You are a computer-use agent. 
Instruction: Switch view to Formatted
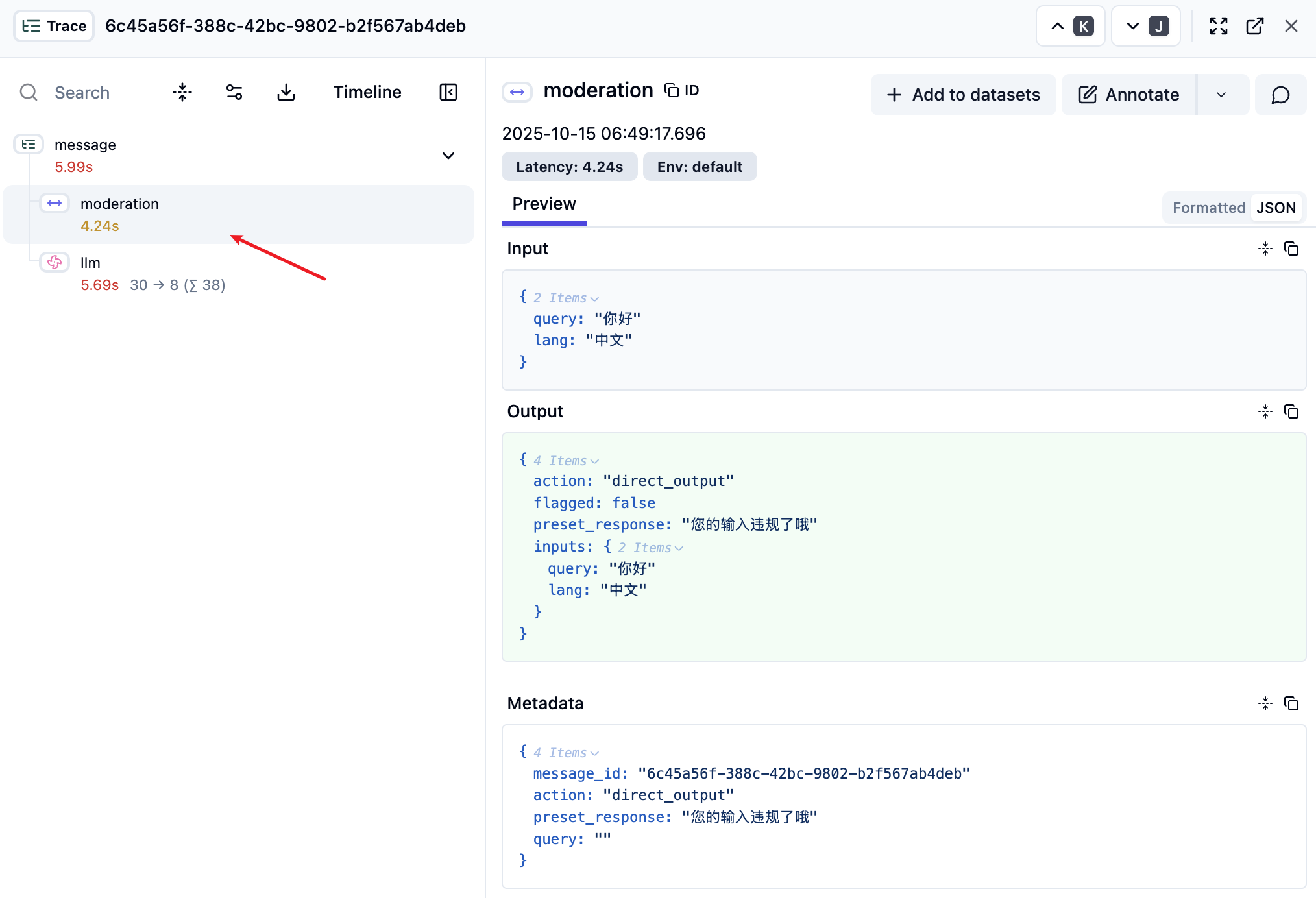point(1208,208)
